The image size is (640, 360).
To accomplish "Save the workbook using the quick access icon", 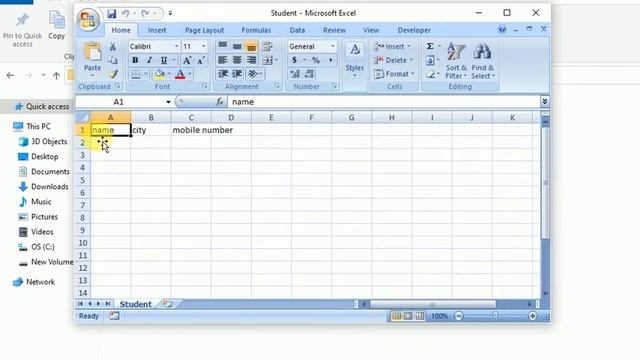I will (111, 13).
